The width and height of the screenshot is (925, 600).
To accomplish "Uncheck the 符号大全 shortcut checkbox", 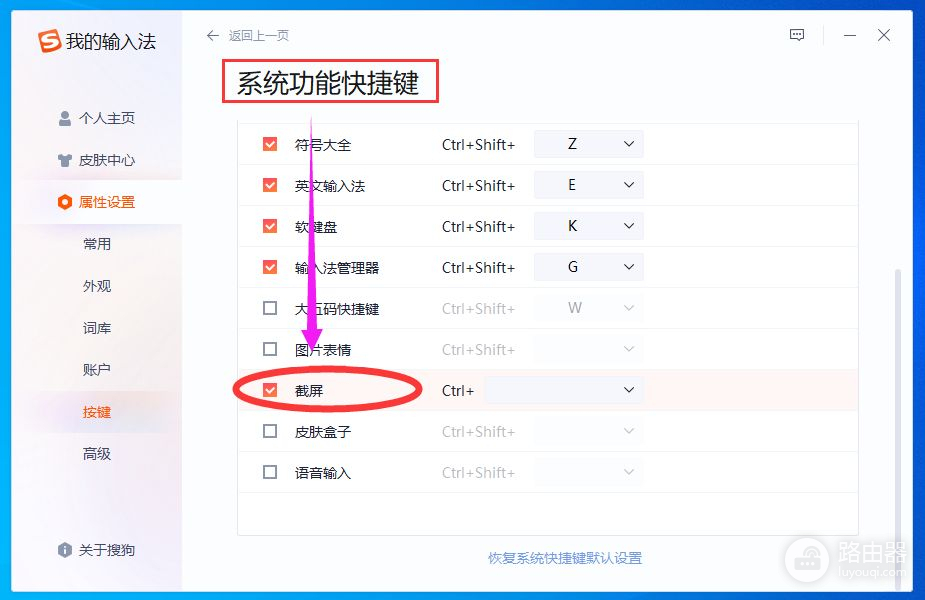I will [x=270, y=145].
